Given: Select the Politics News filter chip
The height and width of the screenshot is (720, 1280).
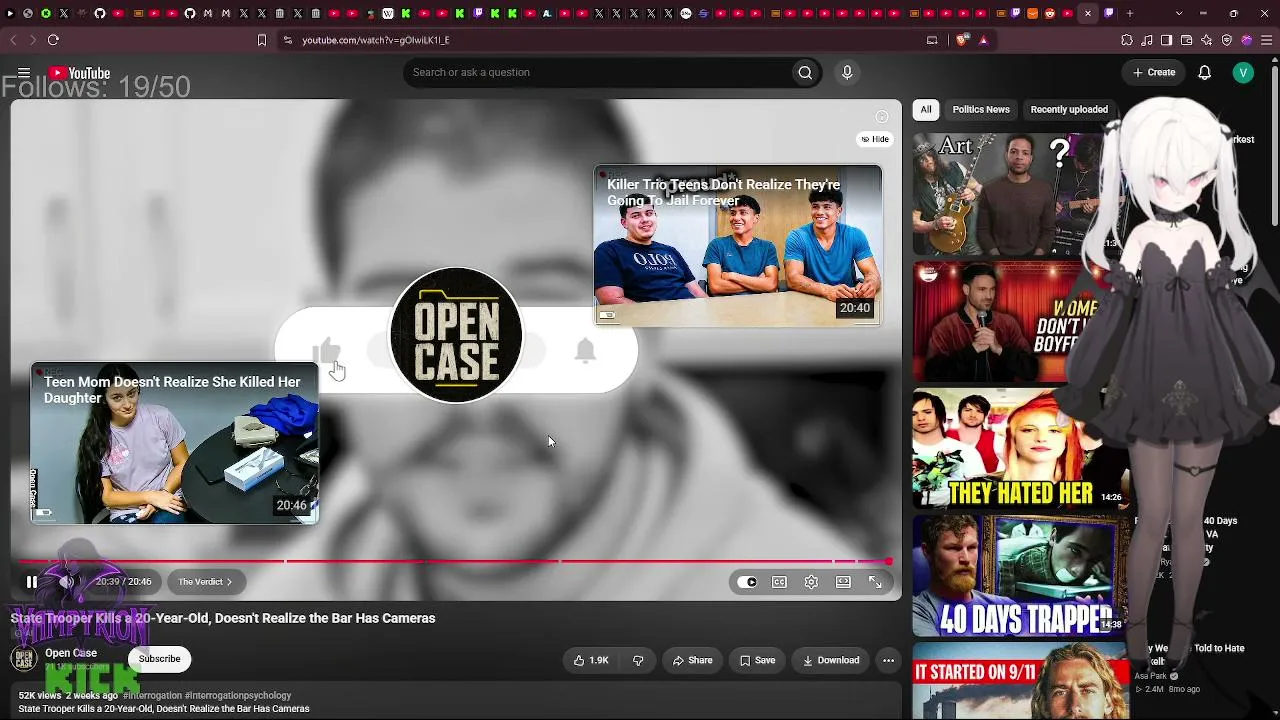Looking at the screenshot, I should click(x=981, y=109).
